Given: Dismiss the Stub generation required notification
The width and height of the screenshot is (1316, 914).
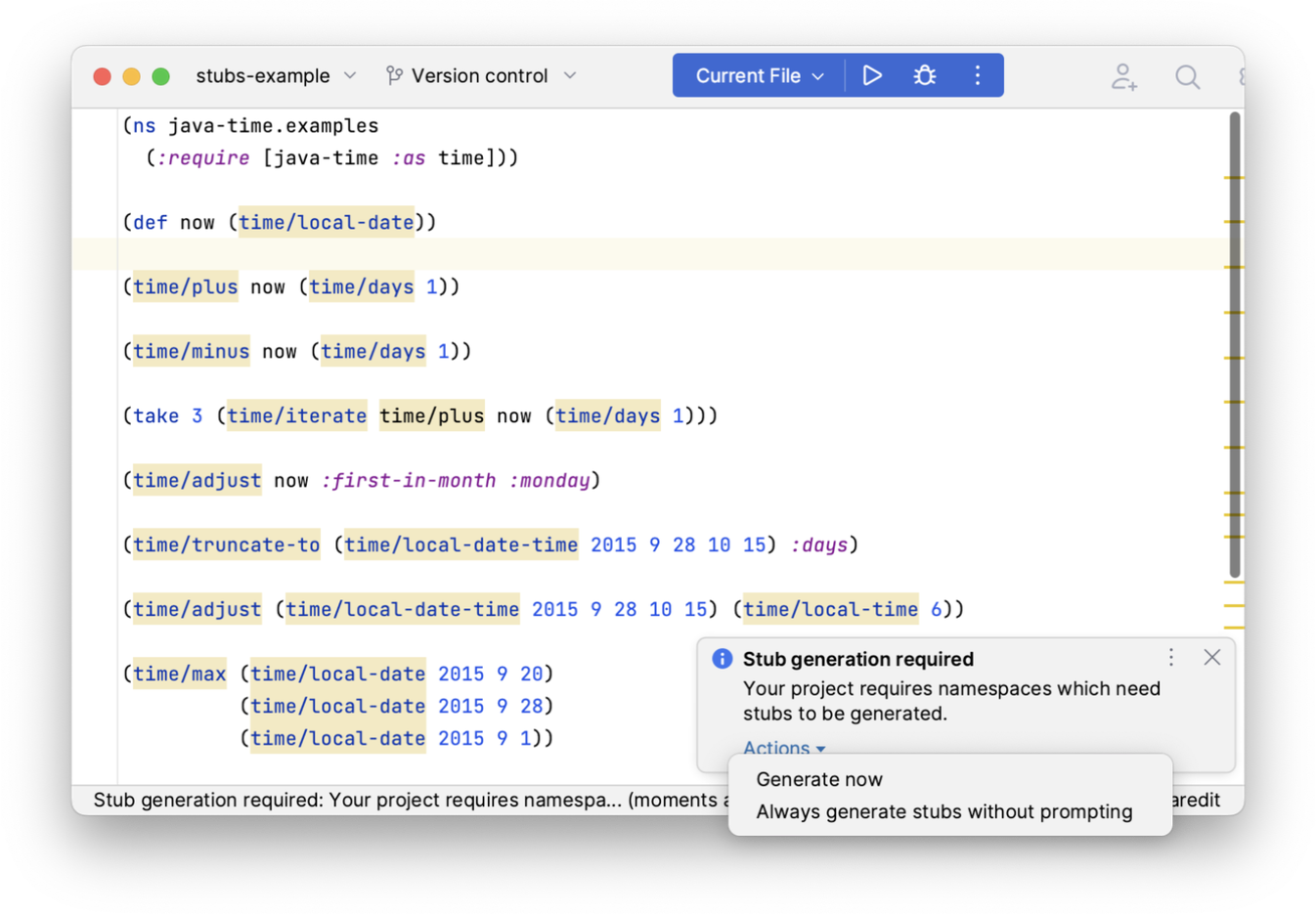Looking at the screenshot, I should [1212, 657].
